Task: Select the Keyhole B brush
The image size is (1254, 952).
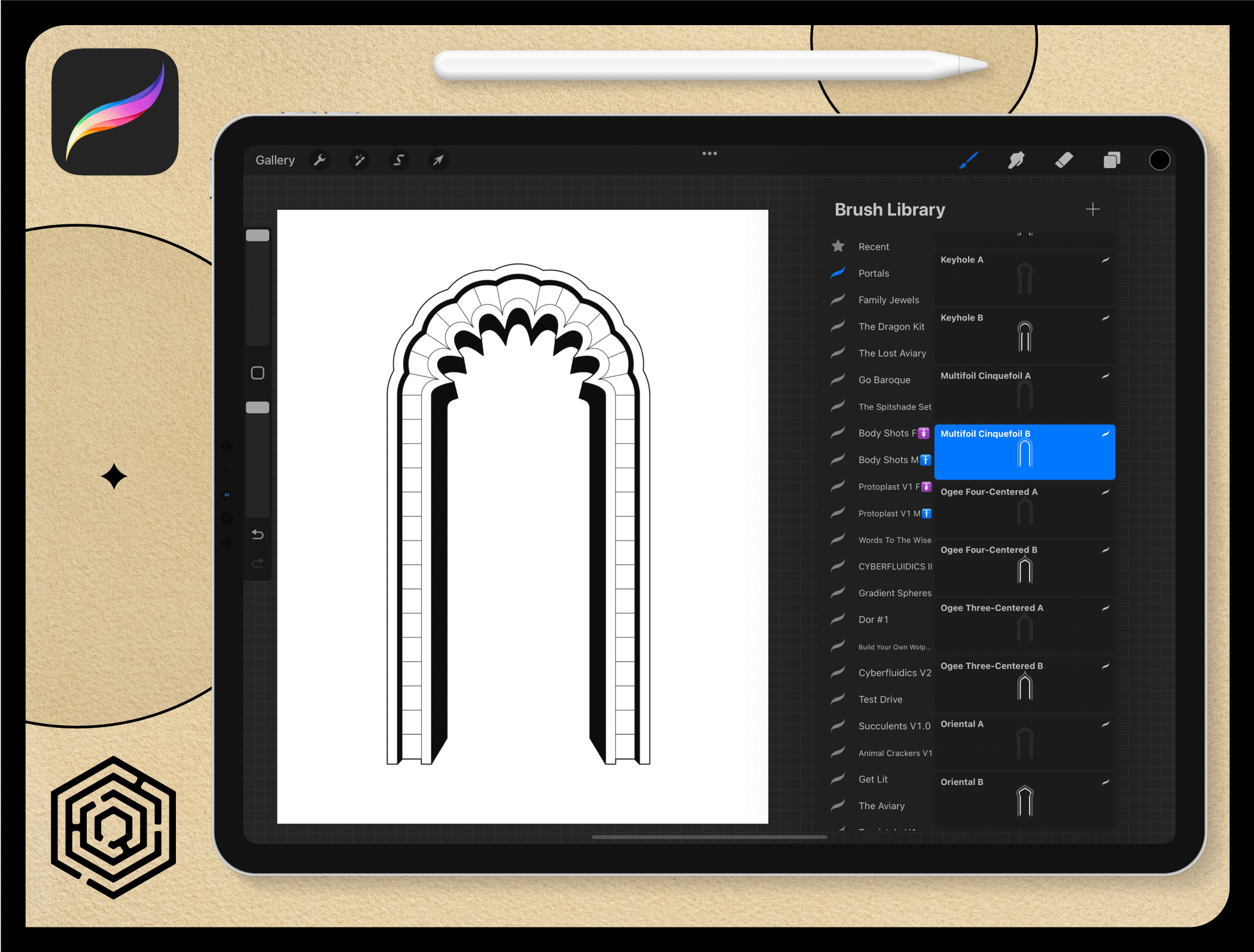Action: (1024, 335)
